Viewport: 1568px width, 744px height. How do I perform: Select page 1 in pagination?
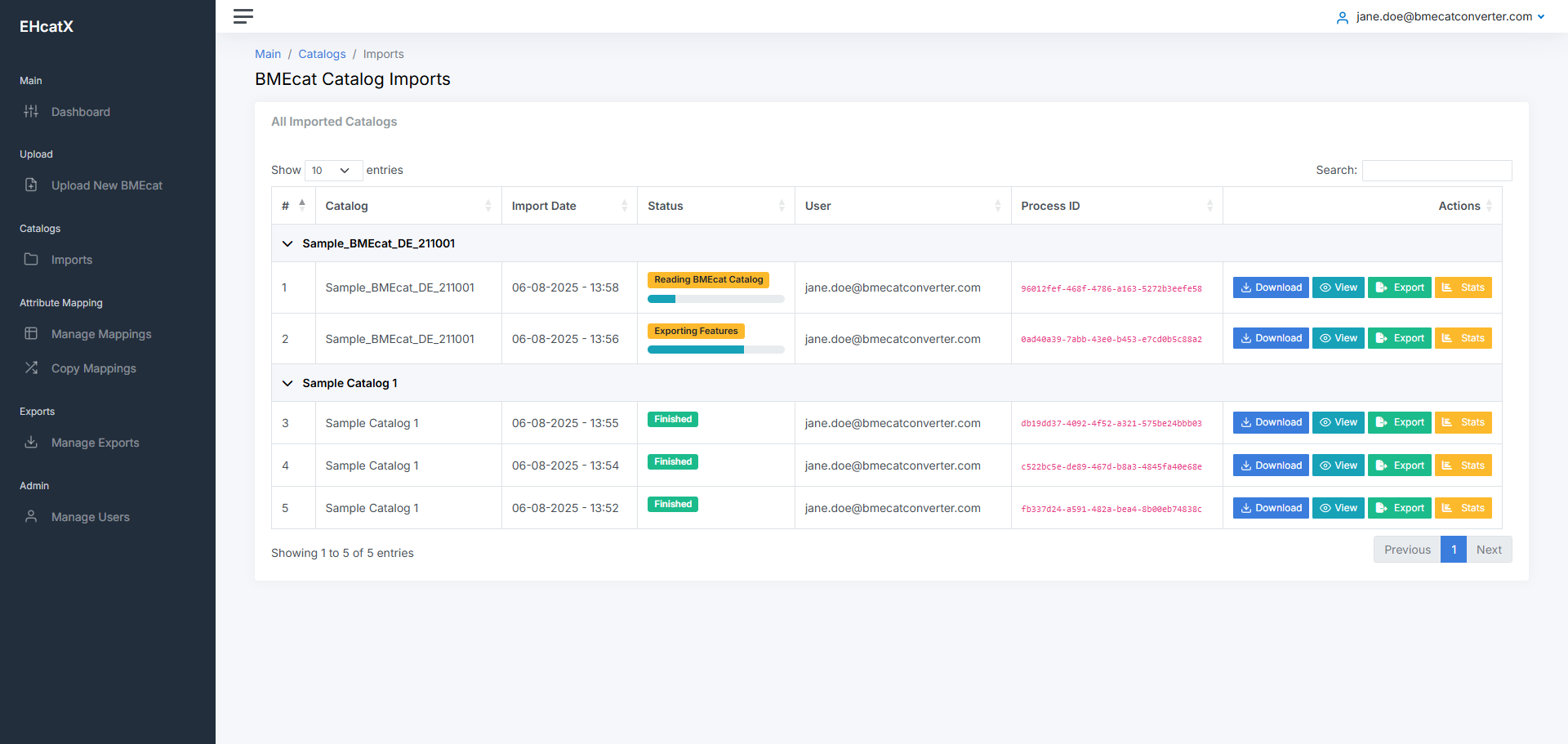tap(1454, 550)
